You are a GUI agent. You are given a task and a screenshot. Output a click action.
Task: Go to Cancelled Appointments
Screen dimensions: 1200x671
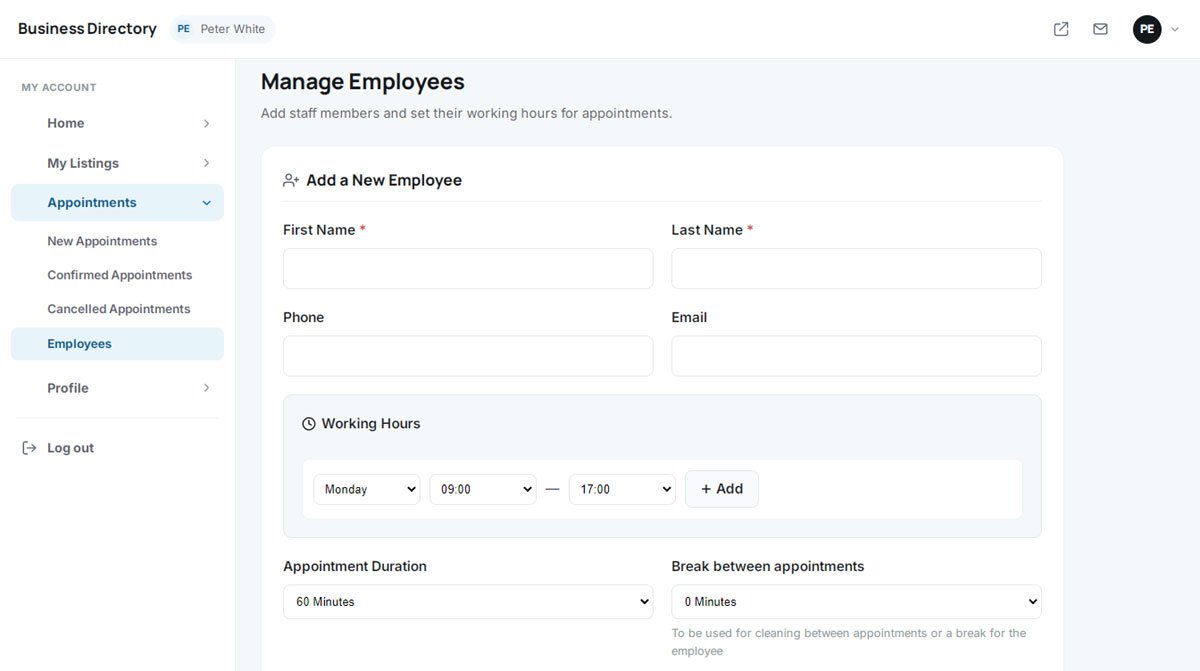[x=117, y=309]
